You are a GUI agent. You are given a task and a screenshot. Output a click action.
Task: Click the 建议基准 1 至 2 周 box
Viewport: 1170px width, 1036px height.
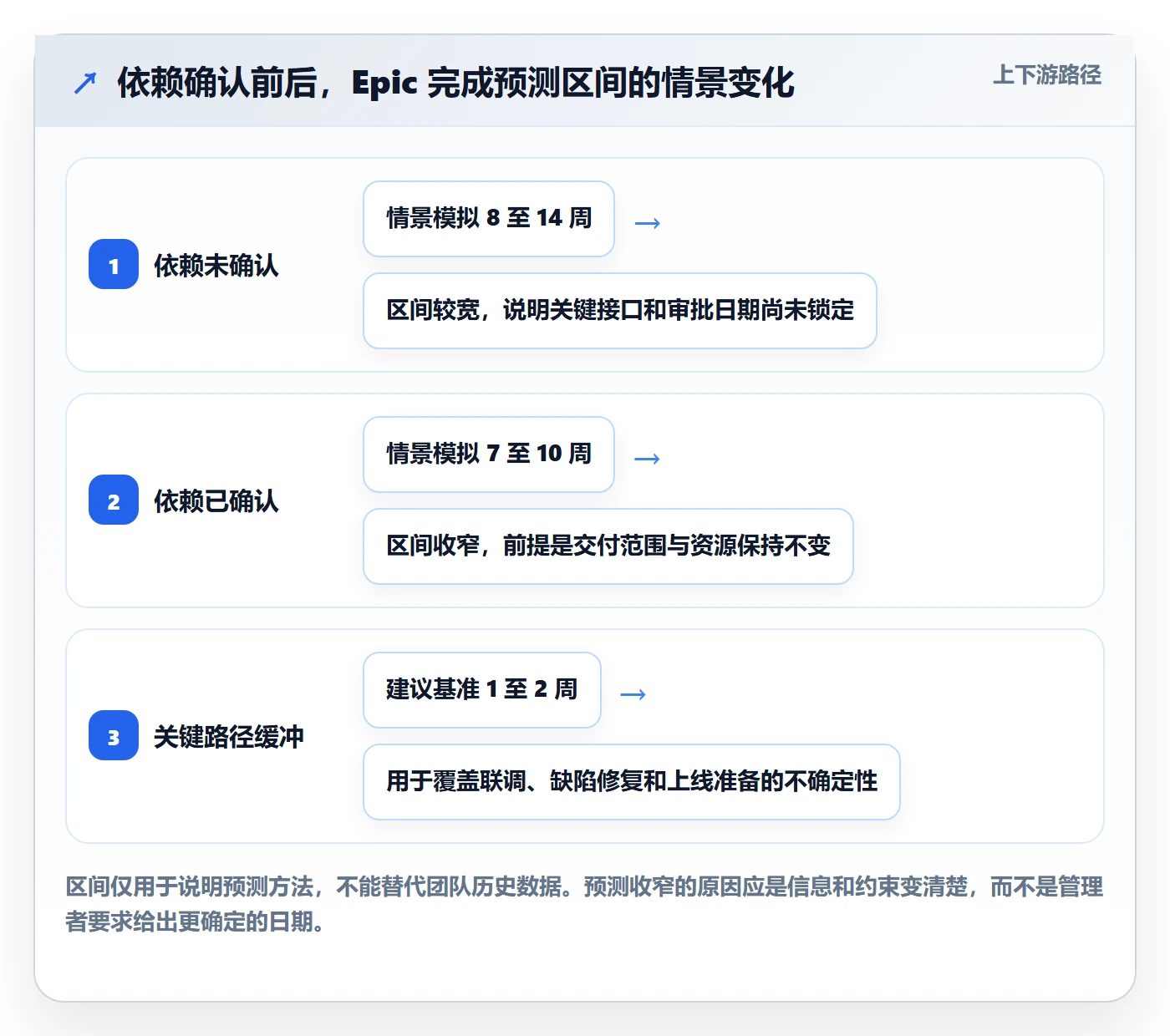pos(482,690)
